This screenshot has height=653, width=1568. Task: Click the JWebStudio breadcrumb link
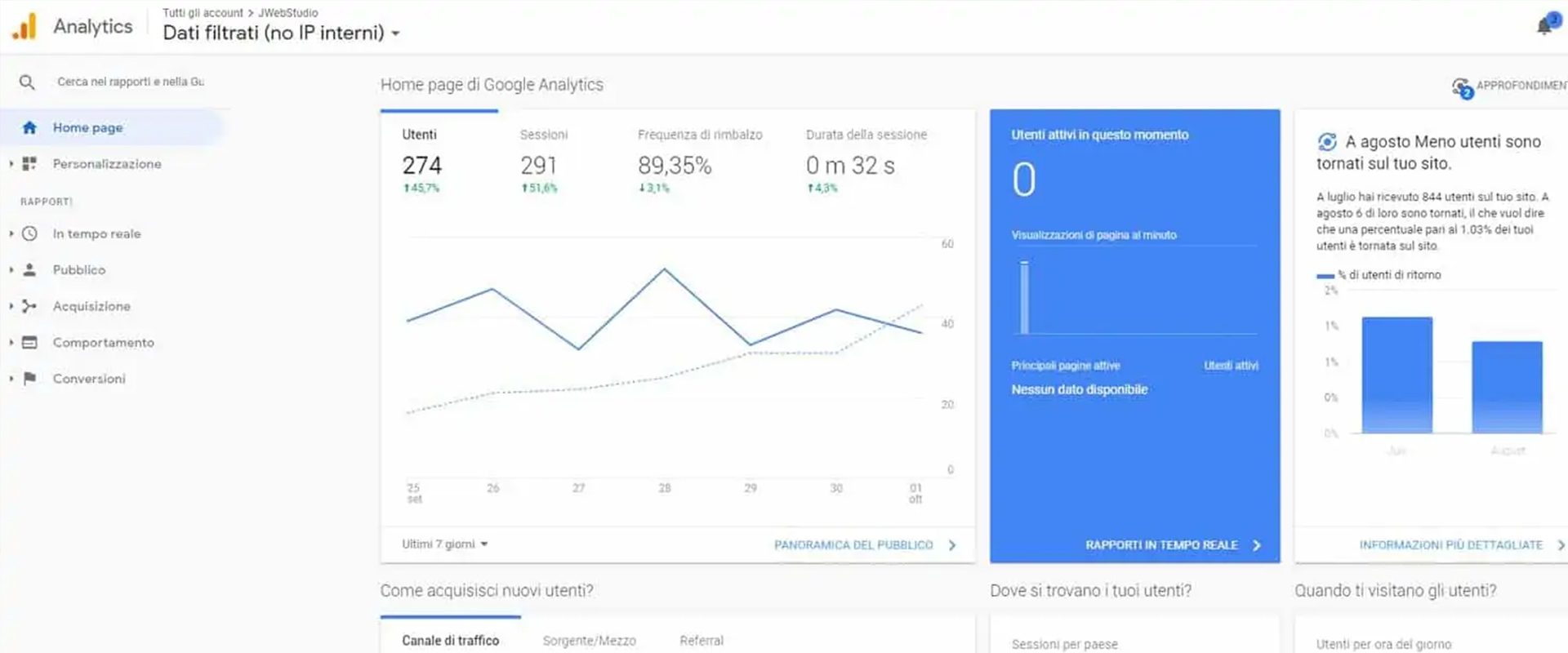click(288, 13)
